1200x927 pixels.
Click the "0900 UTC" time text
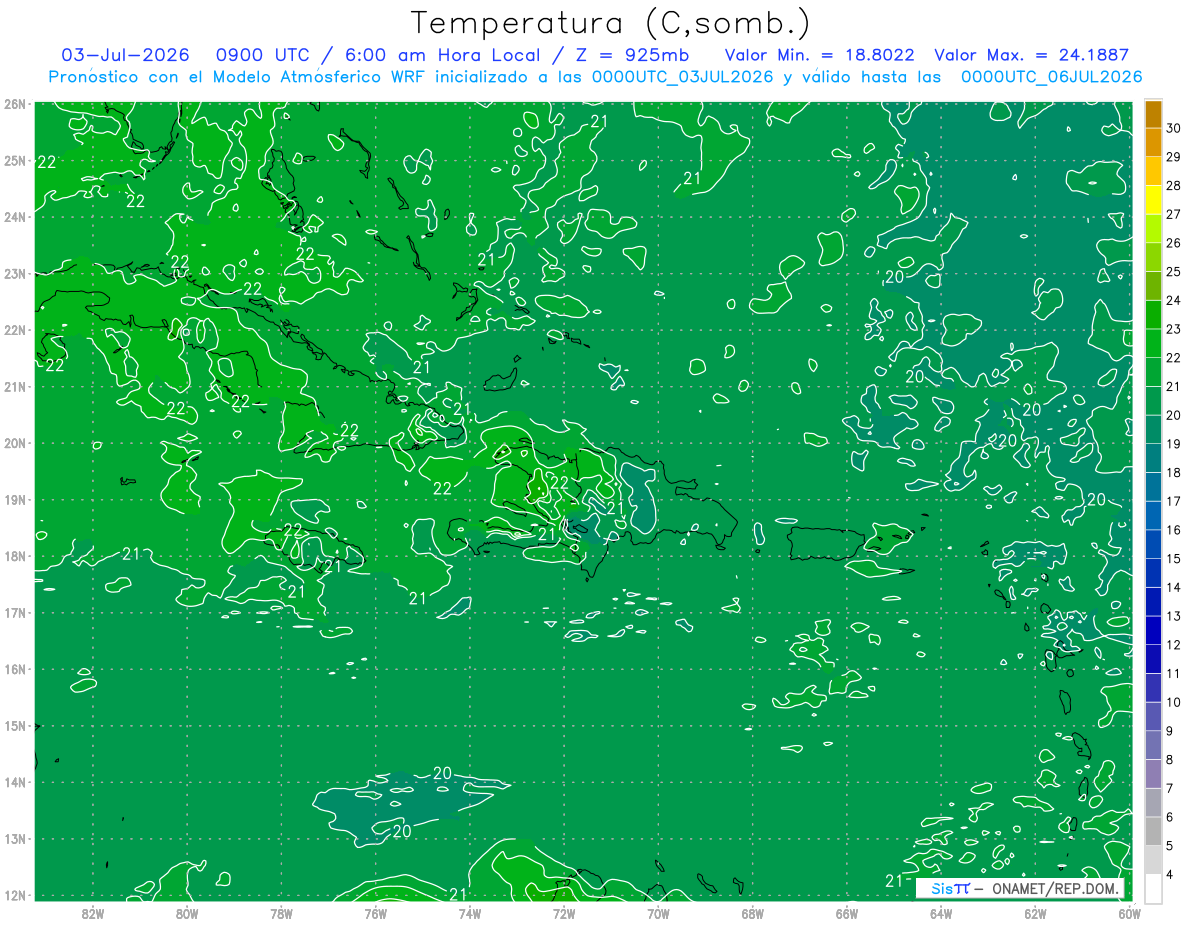click(x=262, y=55)
